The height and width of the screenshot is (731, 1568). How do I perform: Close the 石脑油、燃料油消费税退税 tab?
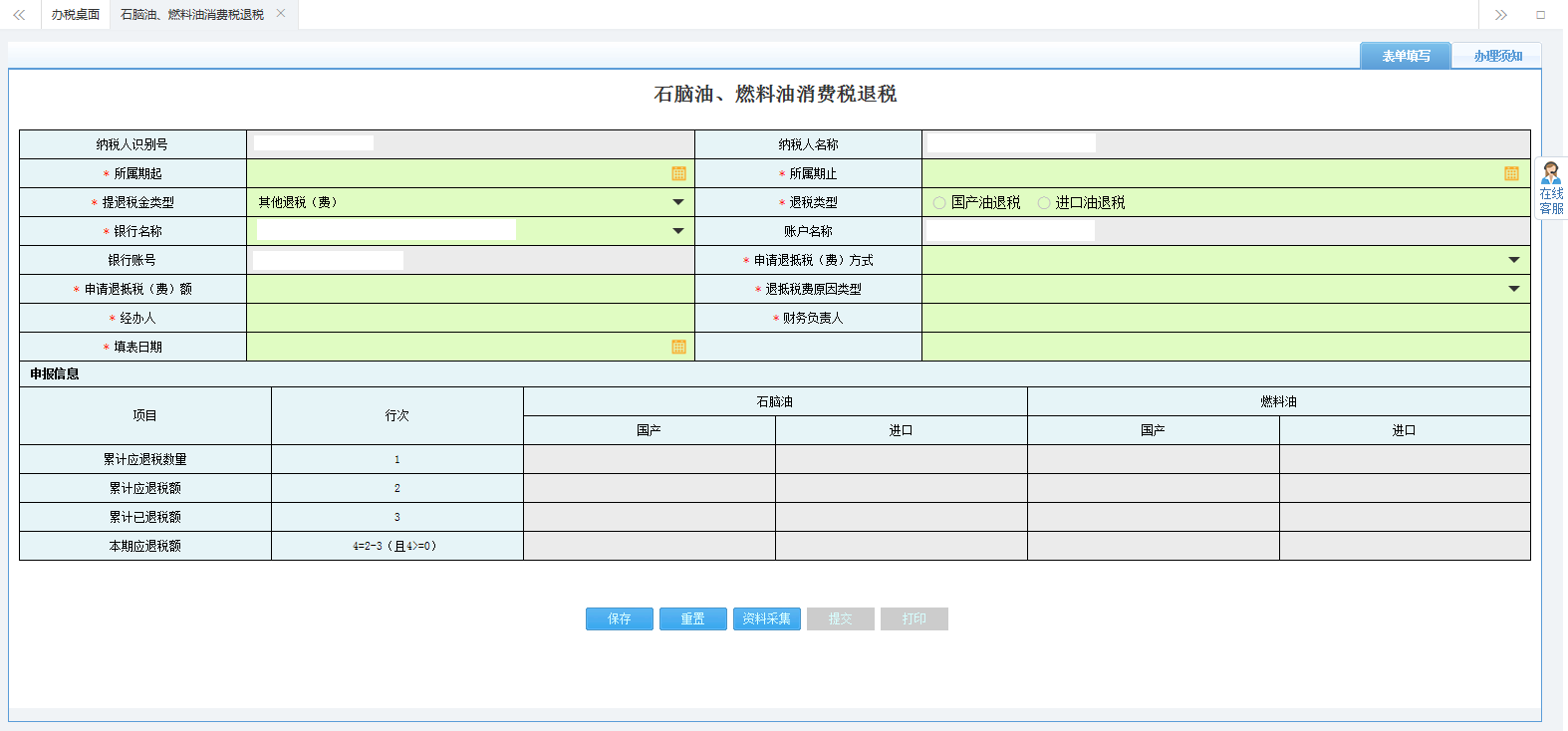pos(281,14)
